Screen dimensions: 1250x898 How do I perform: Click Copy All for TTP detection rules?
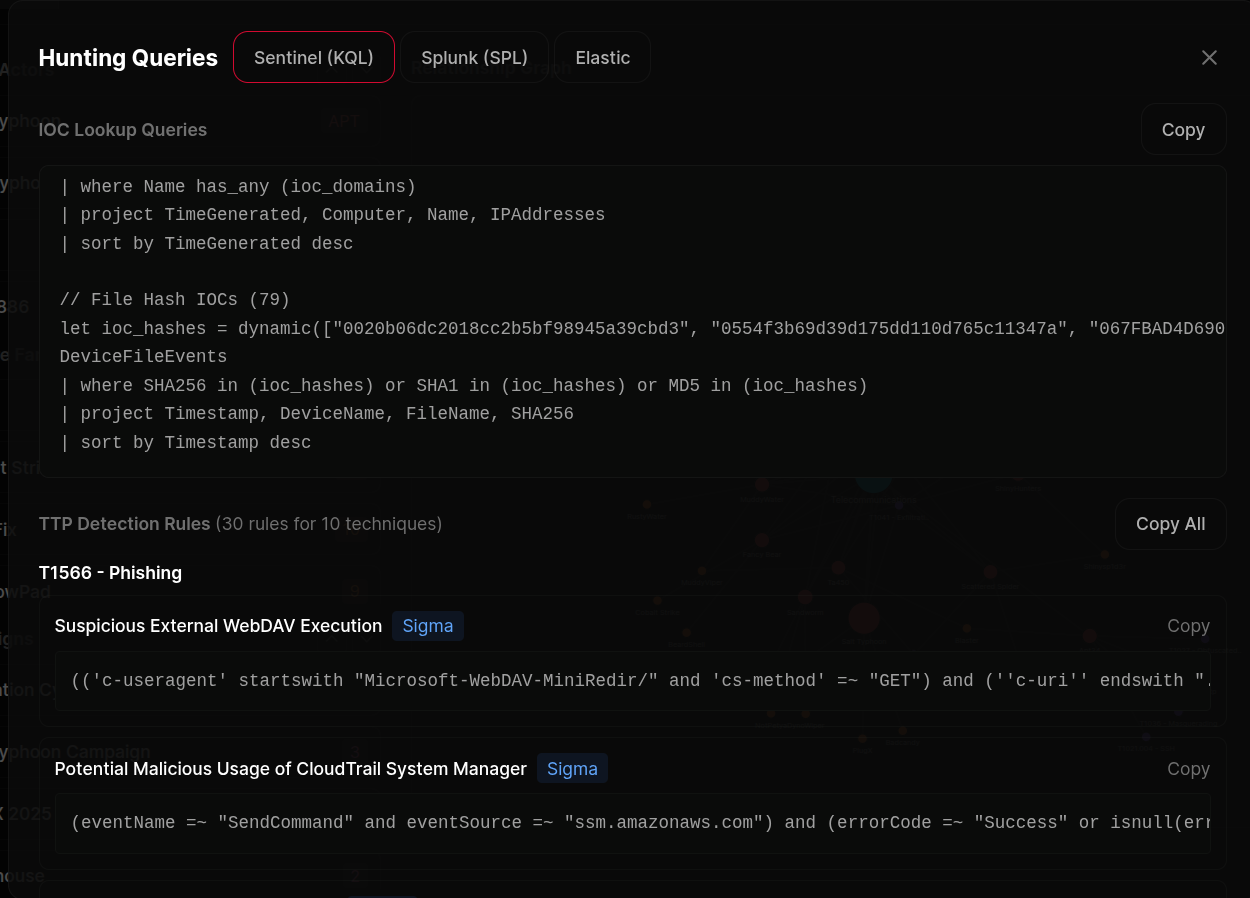point(1170,524)
